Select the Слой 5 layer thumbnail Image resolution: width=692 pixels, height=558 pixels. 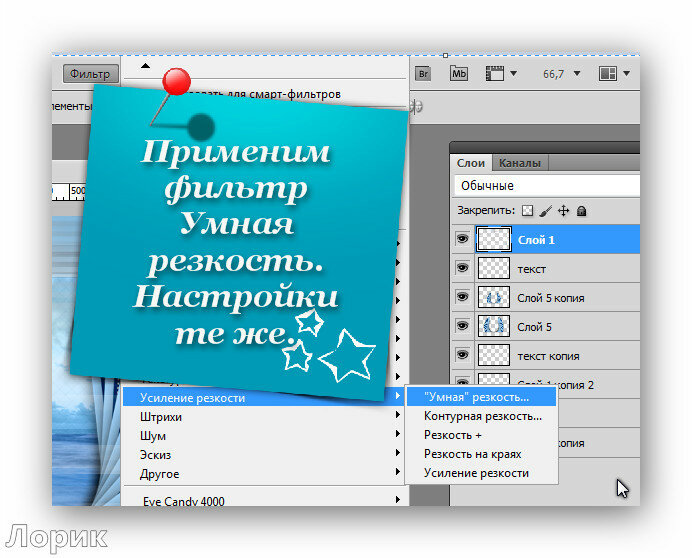[x=494, y=326]
